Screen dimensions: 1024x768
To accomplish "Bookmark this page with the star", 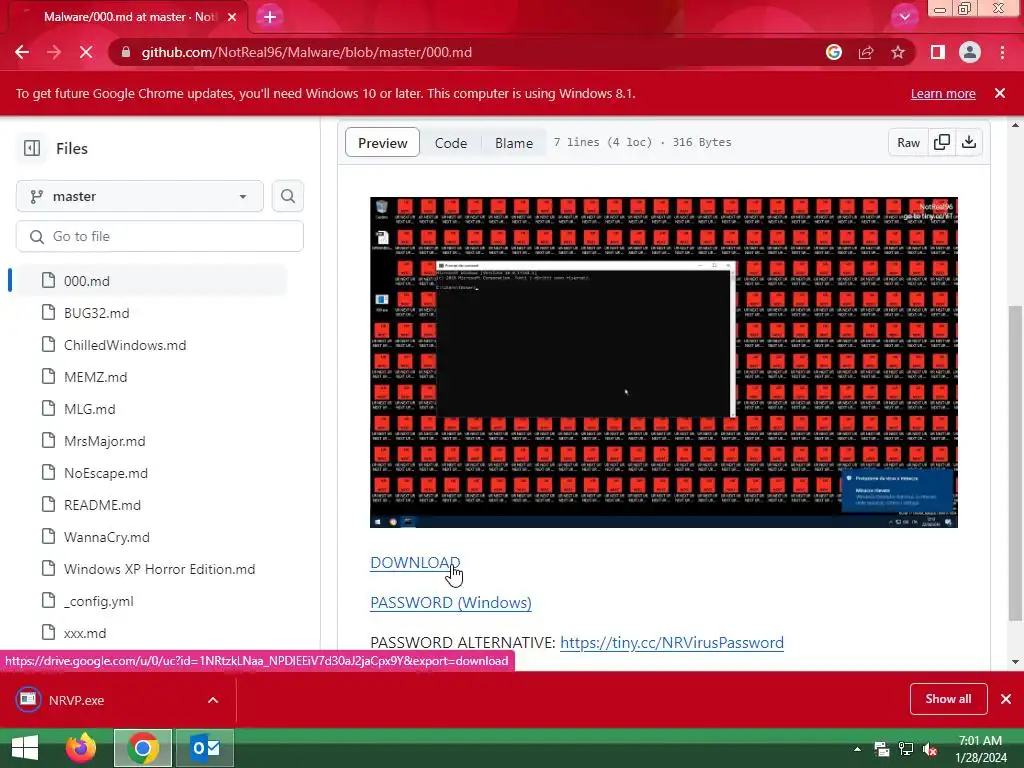I will pos(898,52).
